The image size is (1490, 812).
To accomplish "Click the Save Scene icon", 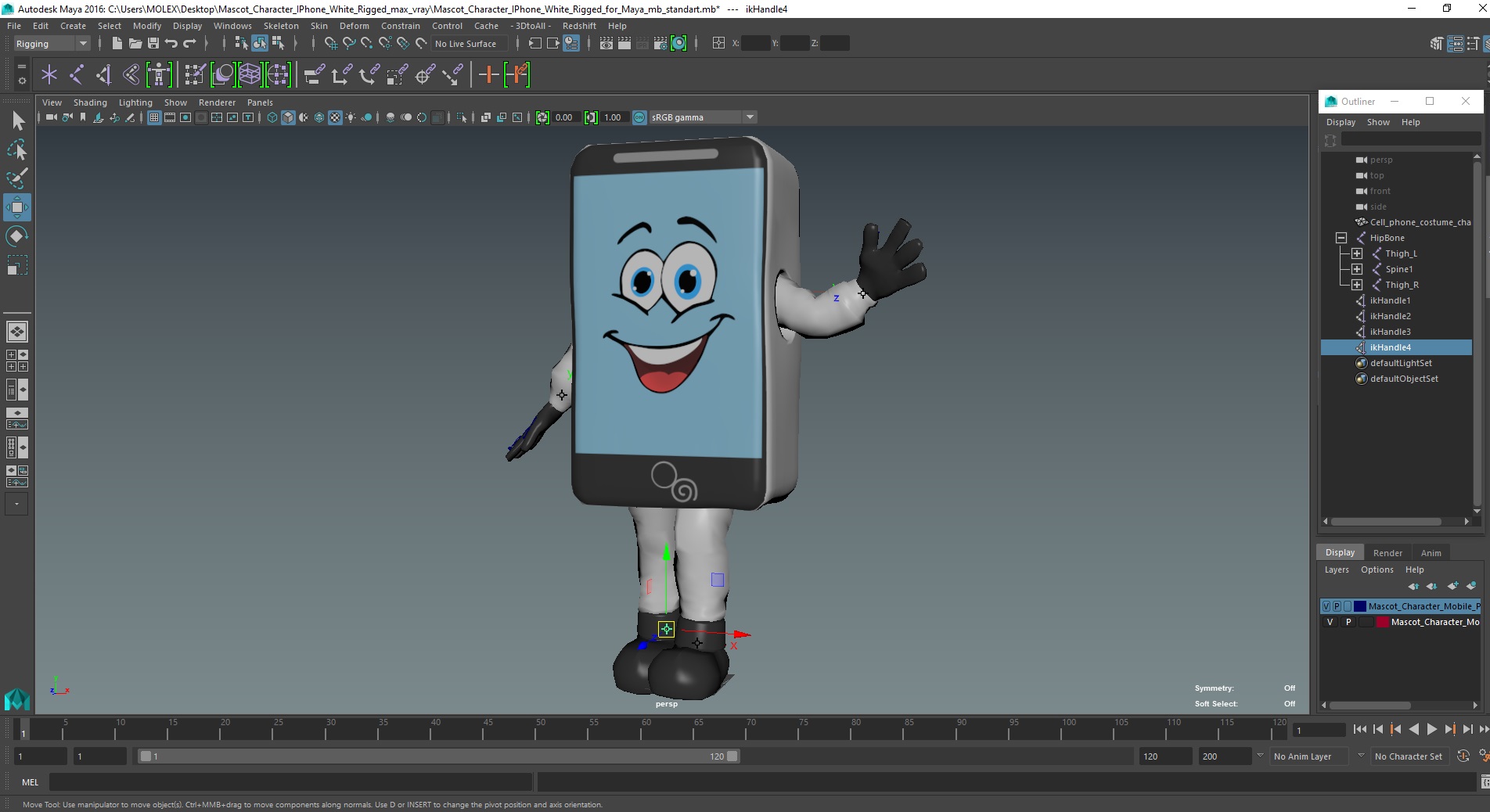I will [153, 44].
